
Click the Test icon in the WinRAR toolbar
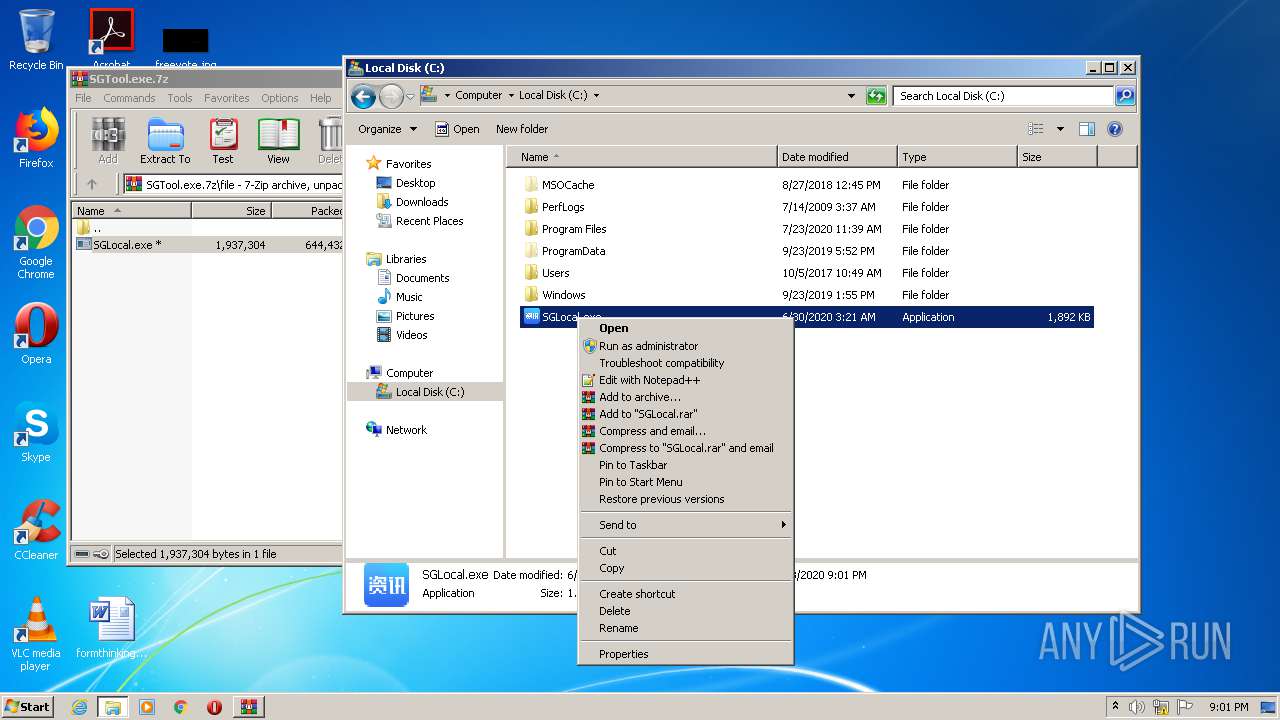point(223,140)
